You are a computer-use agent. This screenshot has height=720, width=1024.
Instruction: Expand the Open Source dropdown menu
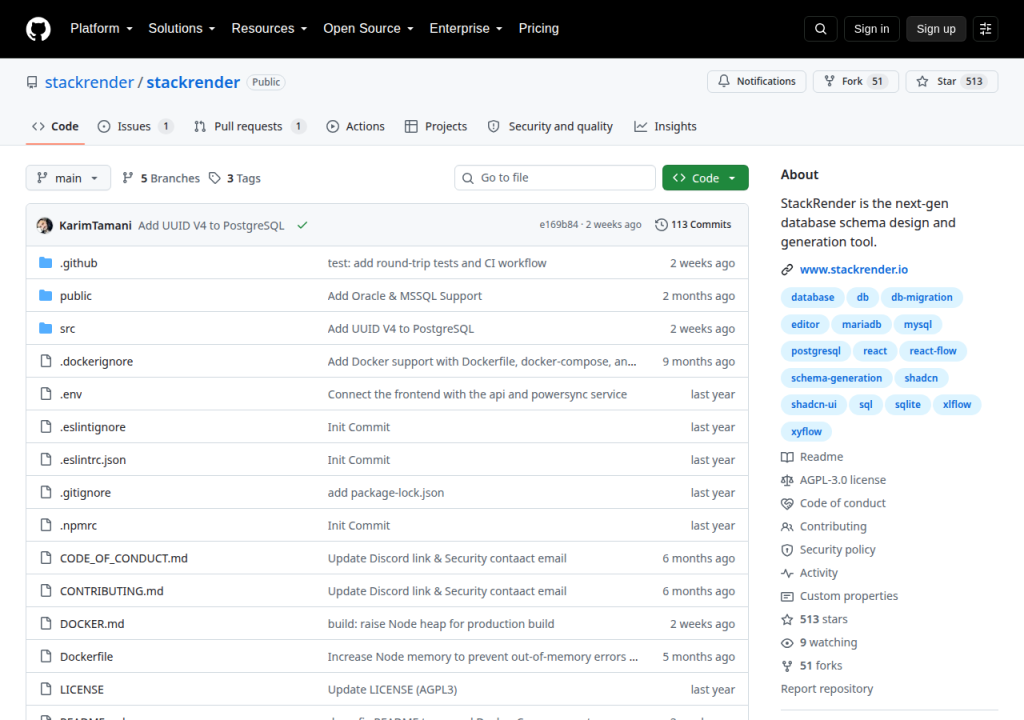pyautogui.click(x=368, y=29)
